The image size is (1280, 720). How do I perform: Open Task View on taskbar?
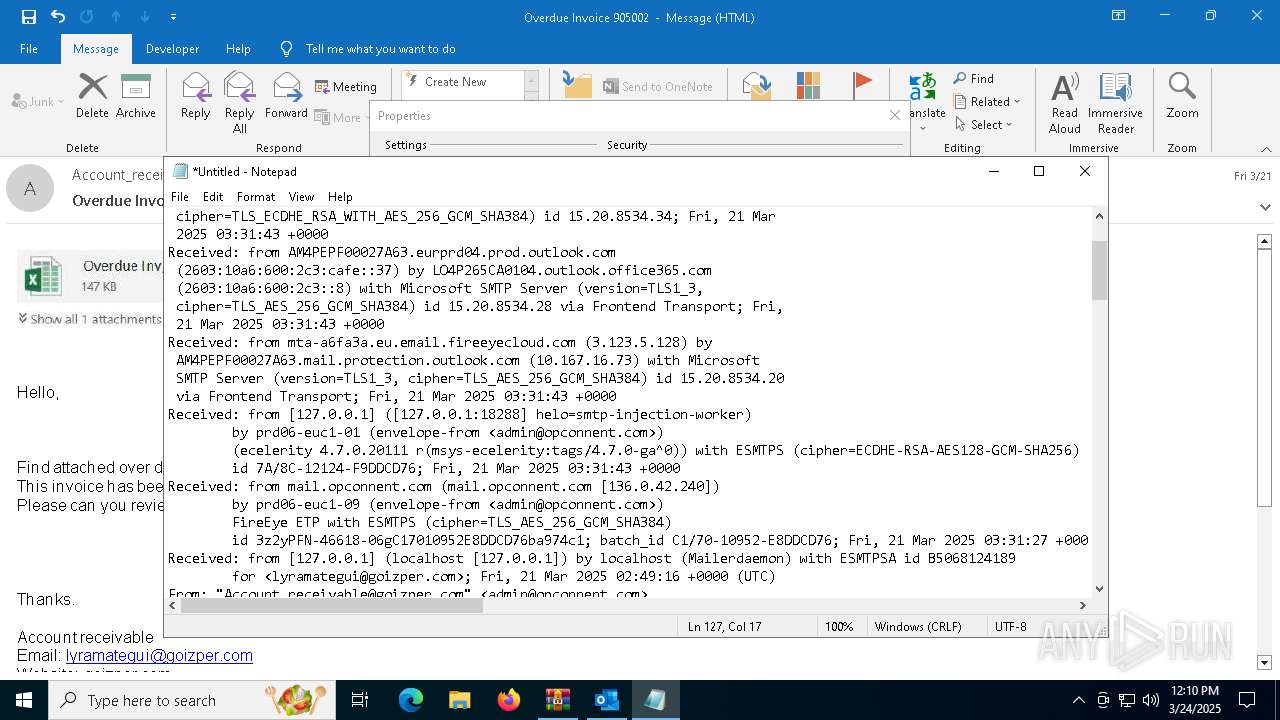360,700
